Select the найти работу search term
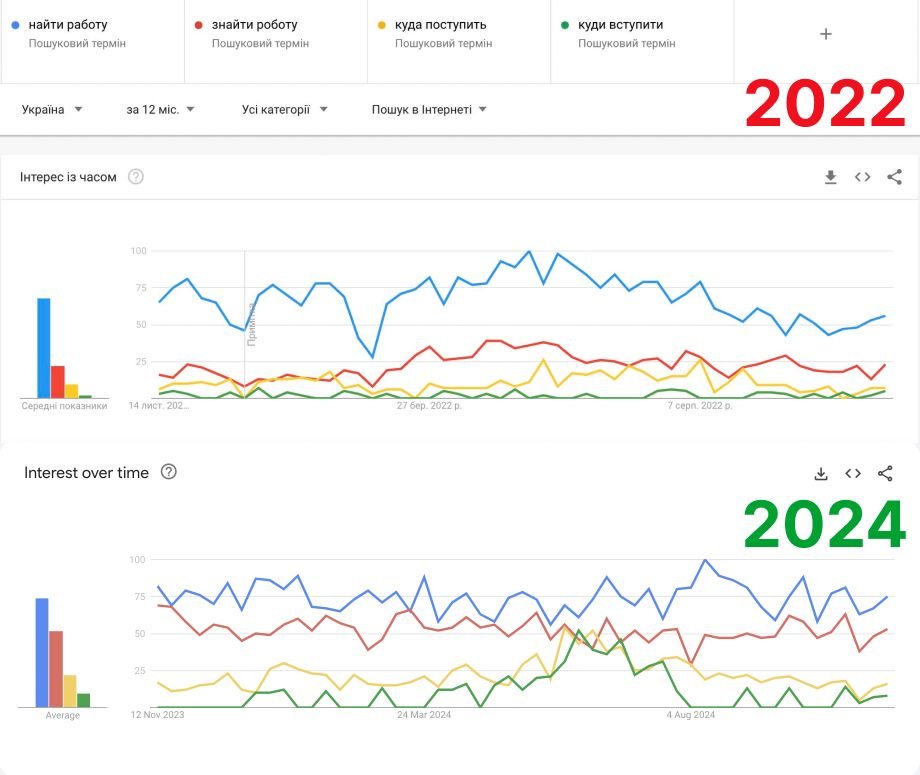 (x=68, y=24)
